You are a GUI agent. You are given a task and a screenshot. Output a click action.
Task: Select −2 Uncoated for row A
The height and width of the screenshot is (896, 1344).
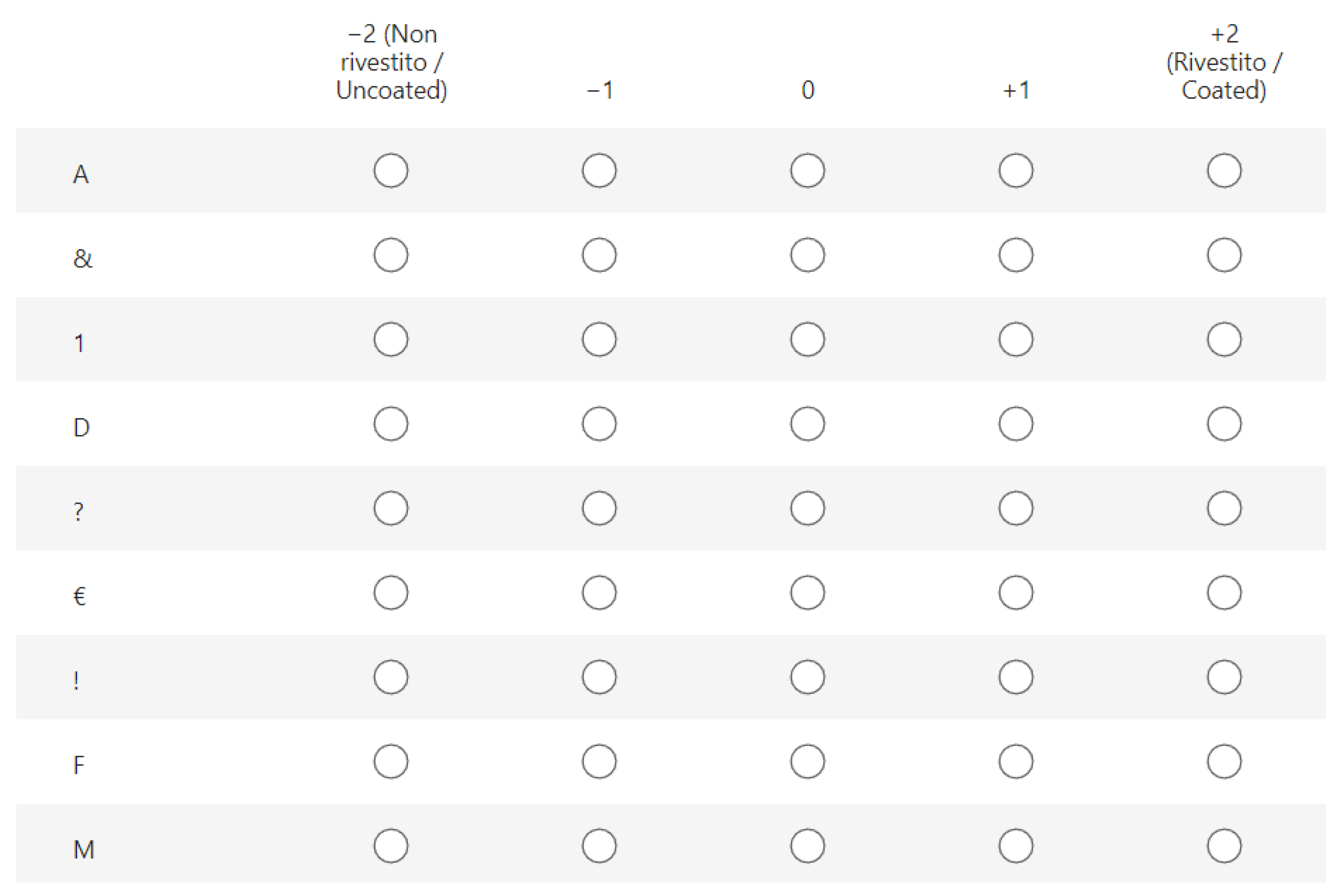(x=391, y=170)
